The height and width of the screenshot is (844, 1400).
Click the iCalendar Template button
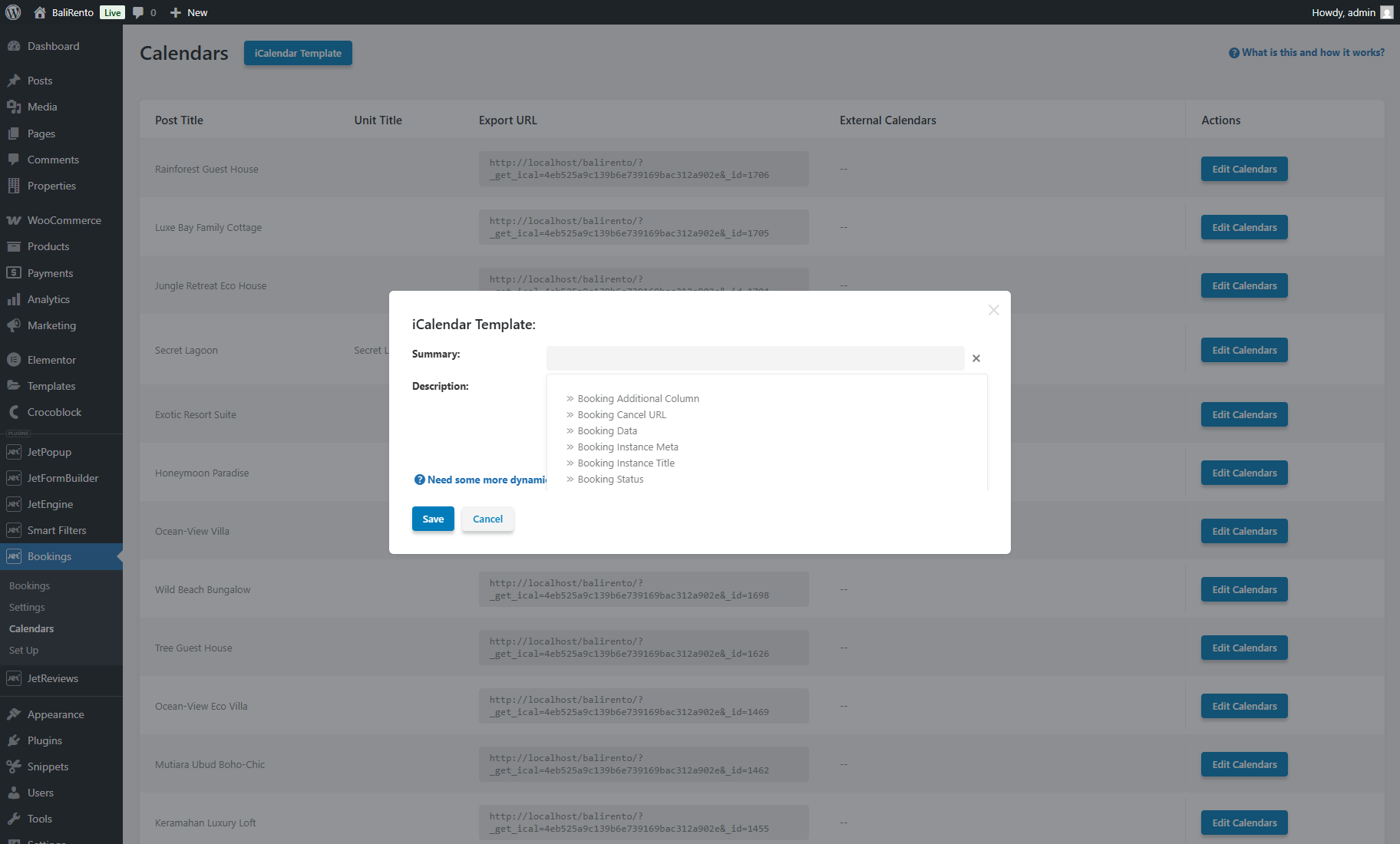[x=298, y=53]
